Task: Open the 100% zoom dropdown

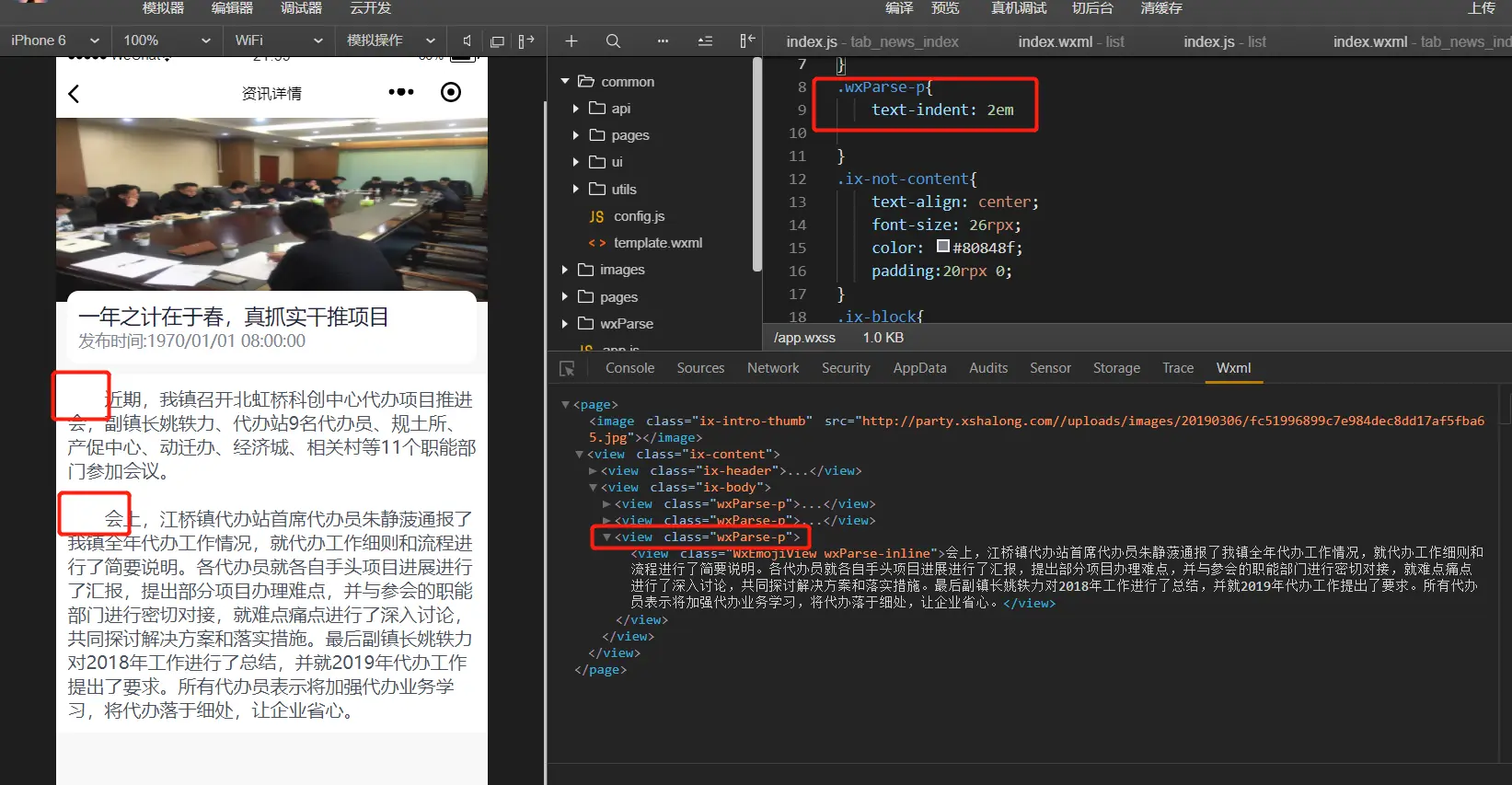Action: click(x=167, y=40)
